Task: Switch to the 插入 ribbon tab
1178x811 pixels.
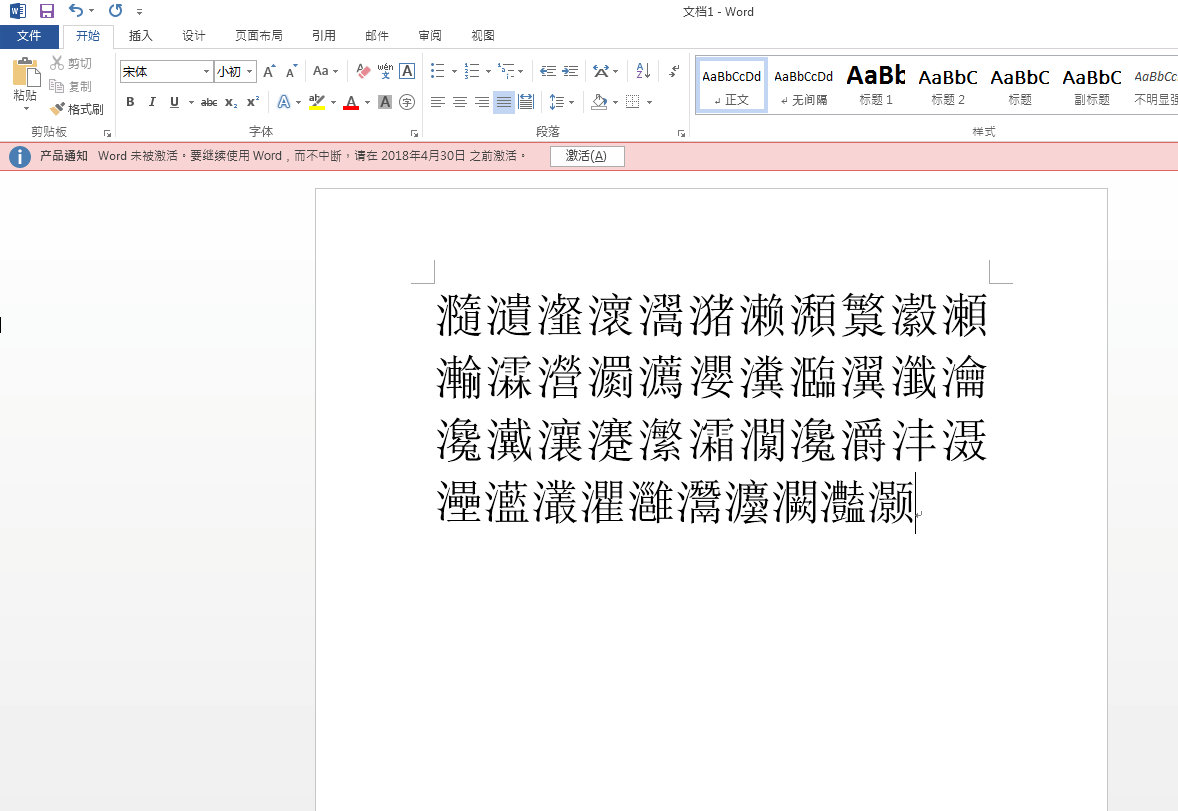Action: (140, 35)
